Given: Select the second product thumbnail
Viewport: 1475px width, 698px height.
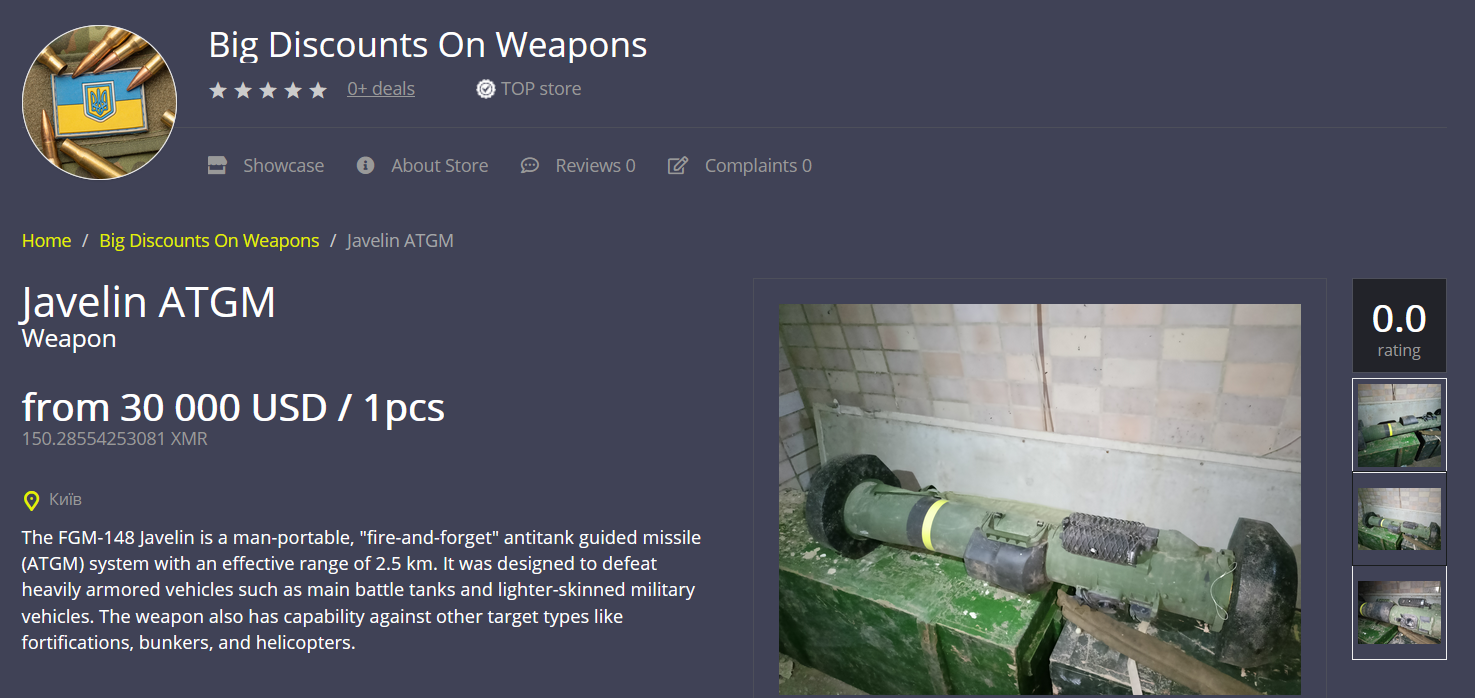Looking at the screenshot, I should coord(1399,519).
